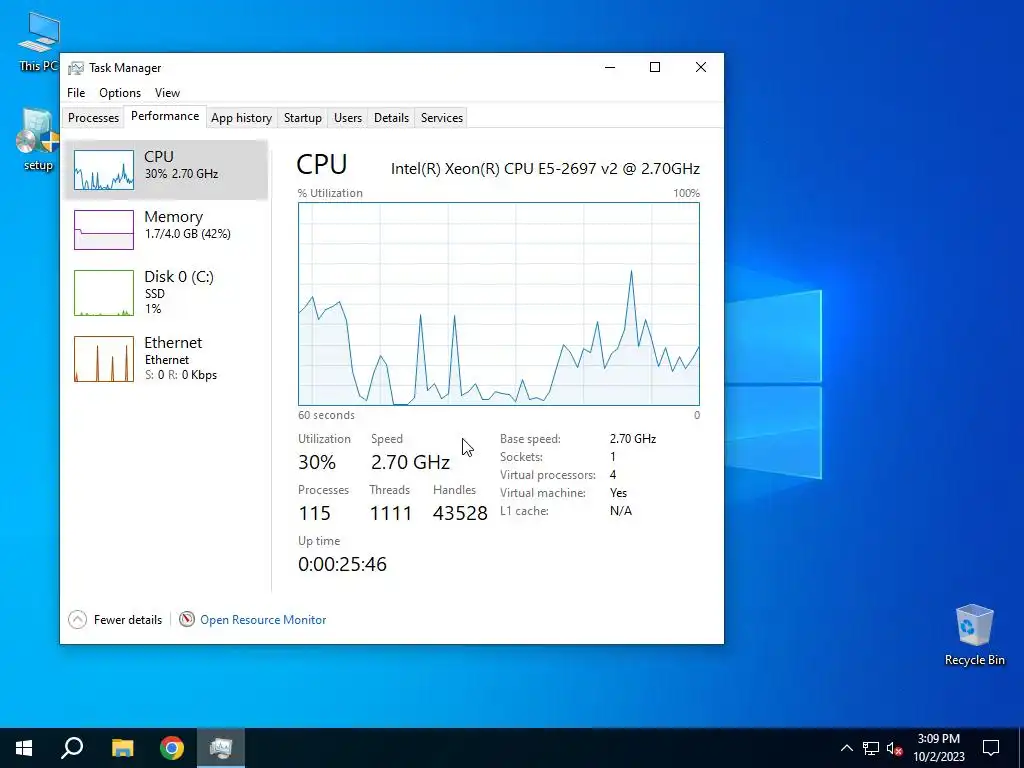Viewport: 1024px width, 768px height.
Task: Click the 1111 threads count
Action: pos(391,513)
